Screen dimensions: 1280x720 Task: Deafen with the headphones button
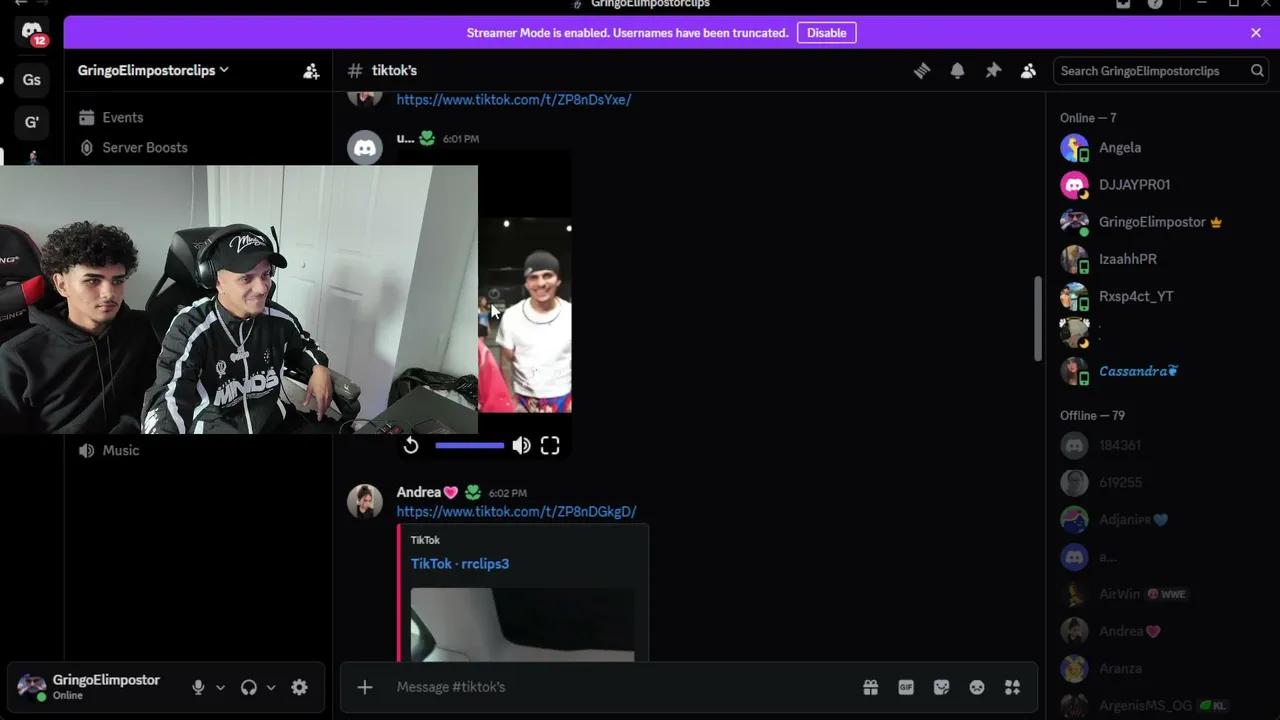click(x=249, y=687)
